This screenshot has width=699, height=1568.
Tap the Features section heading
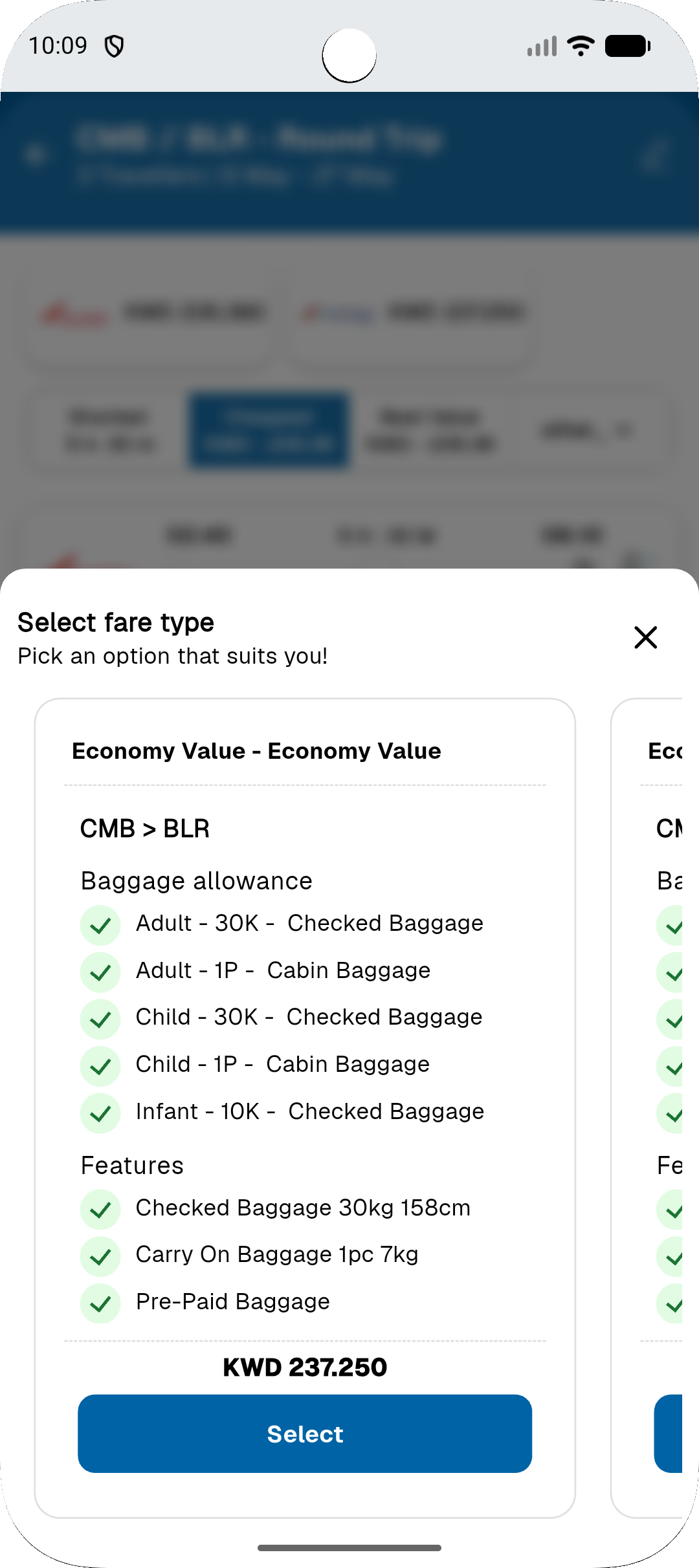pos(133,1166)
